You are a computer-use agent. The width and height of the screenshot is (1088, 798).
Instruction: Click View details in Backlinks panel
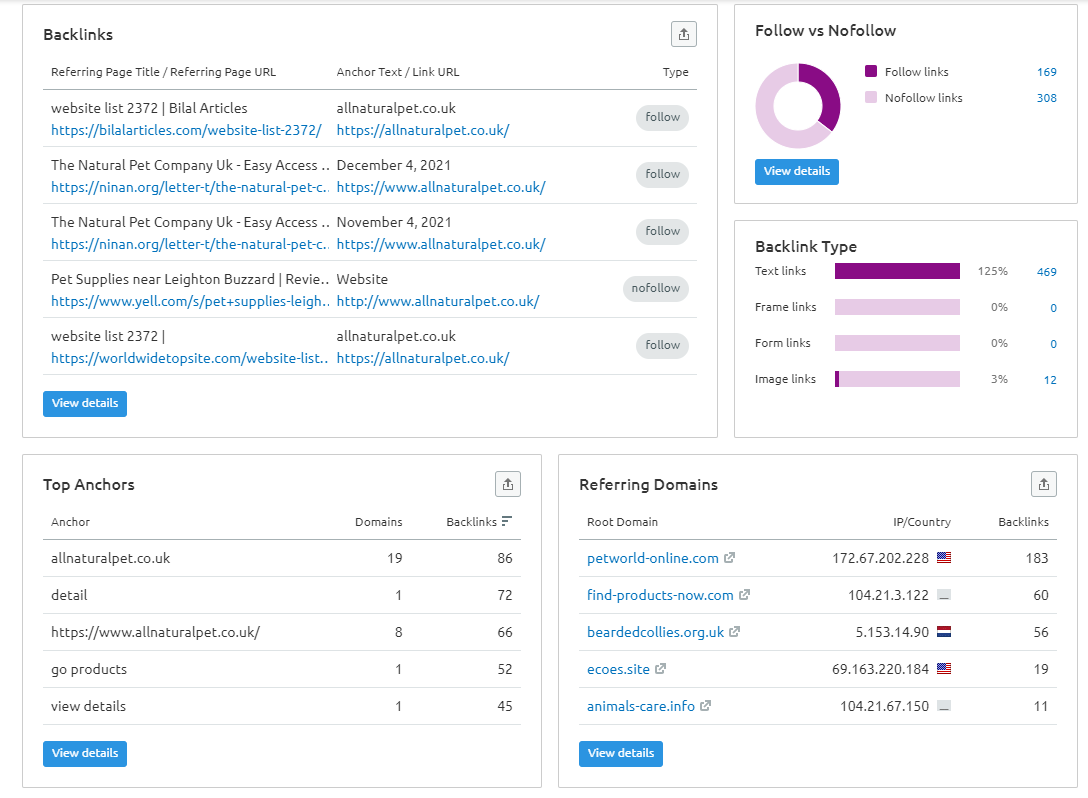(x=85, y=404)
